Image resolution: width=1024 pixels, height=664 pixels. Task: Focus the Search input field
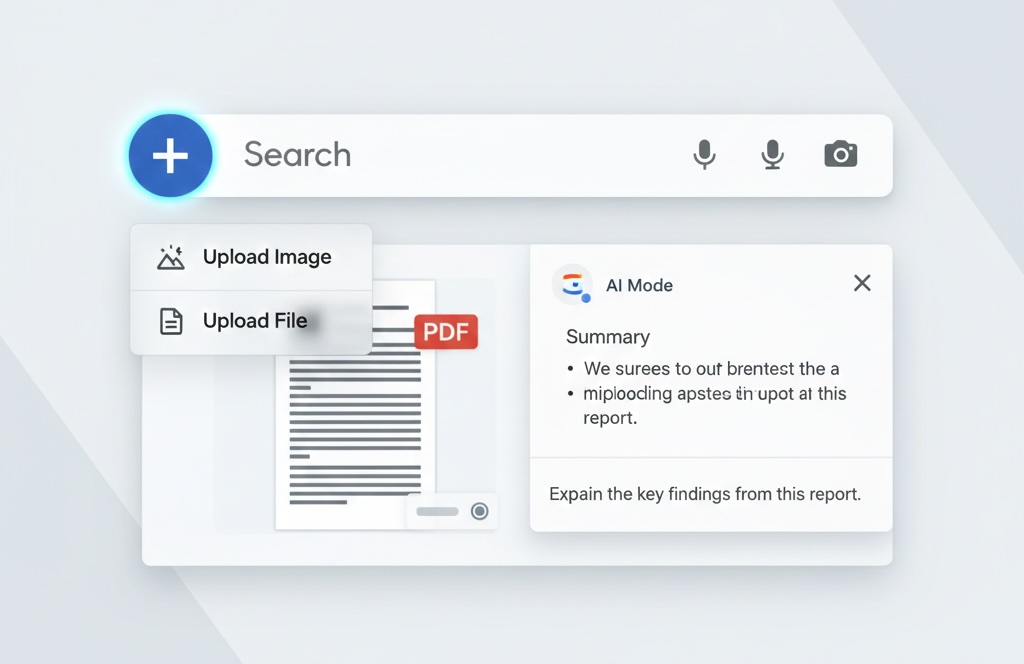tap(450, 155)
